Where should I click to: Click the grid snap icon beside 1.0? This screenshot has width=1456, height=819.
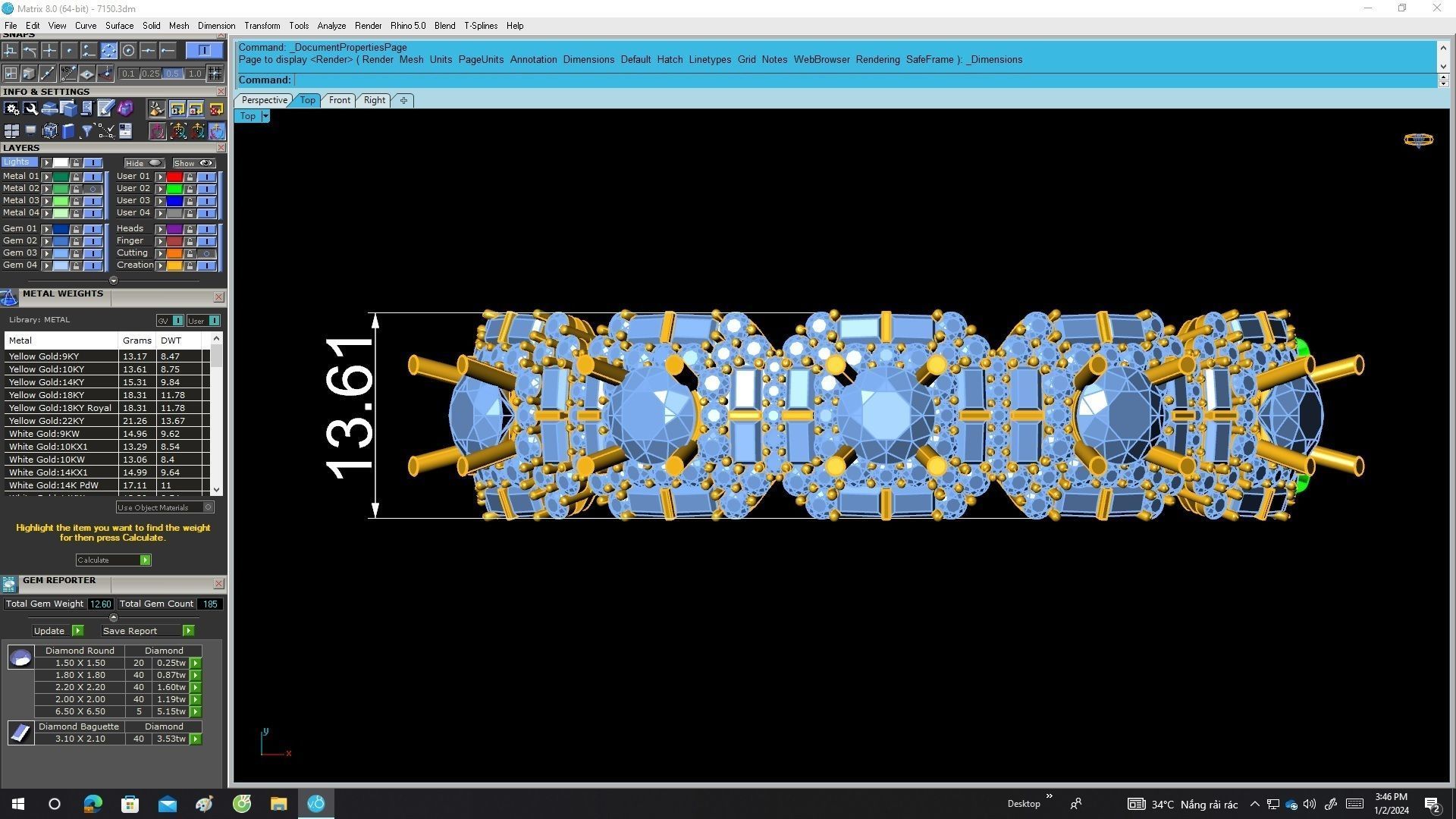coord(215,74)
